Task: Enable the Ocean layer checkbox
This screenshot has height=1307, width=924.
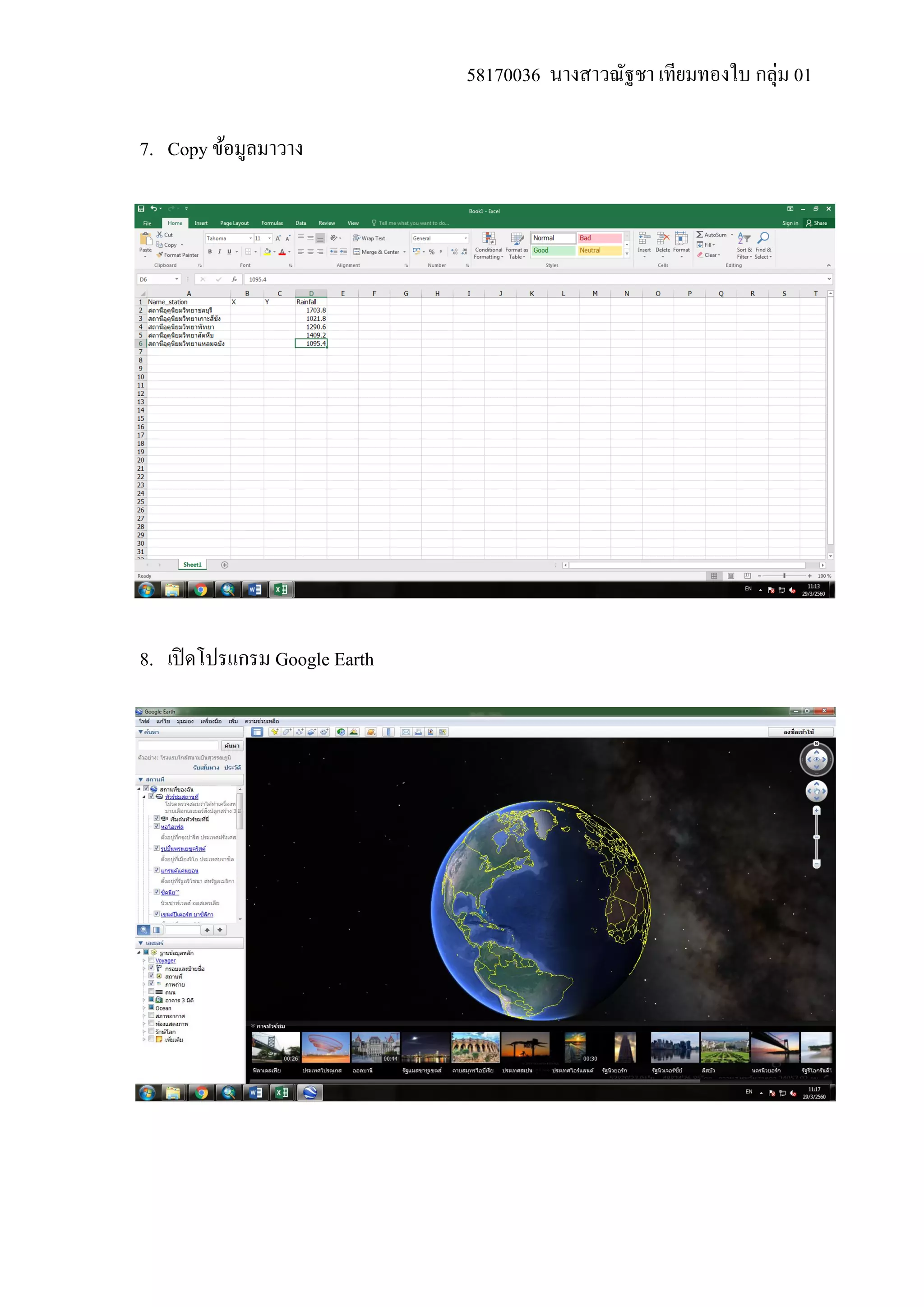Action: pos(151,1008)
